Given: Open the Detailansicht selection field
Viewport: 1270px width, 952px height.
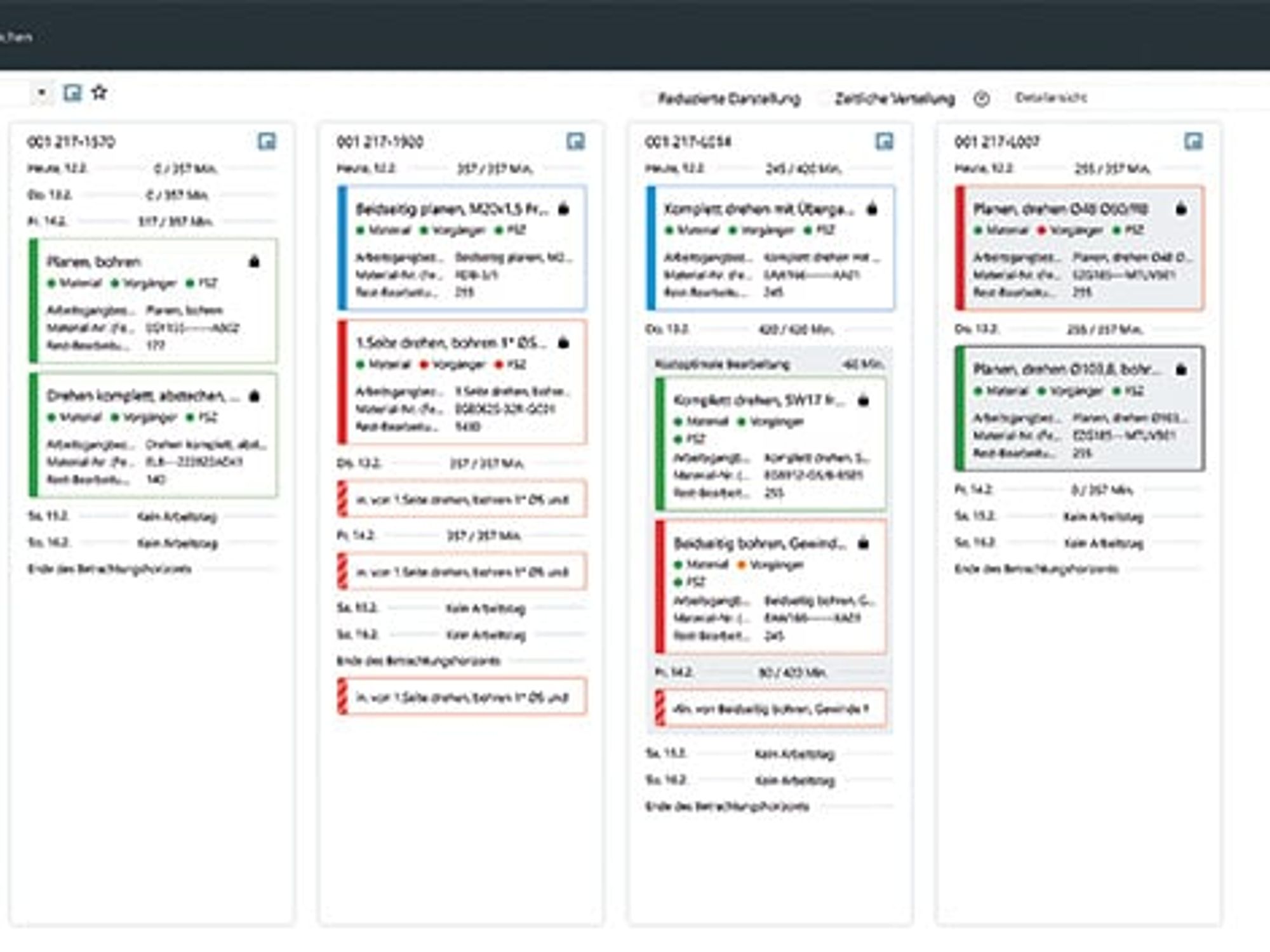Looking at the screenshot, I should [1137, 98].
